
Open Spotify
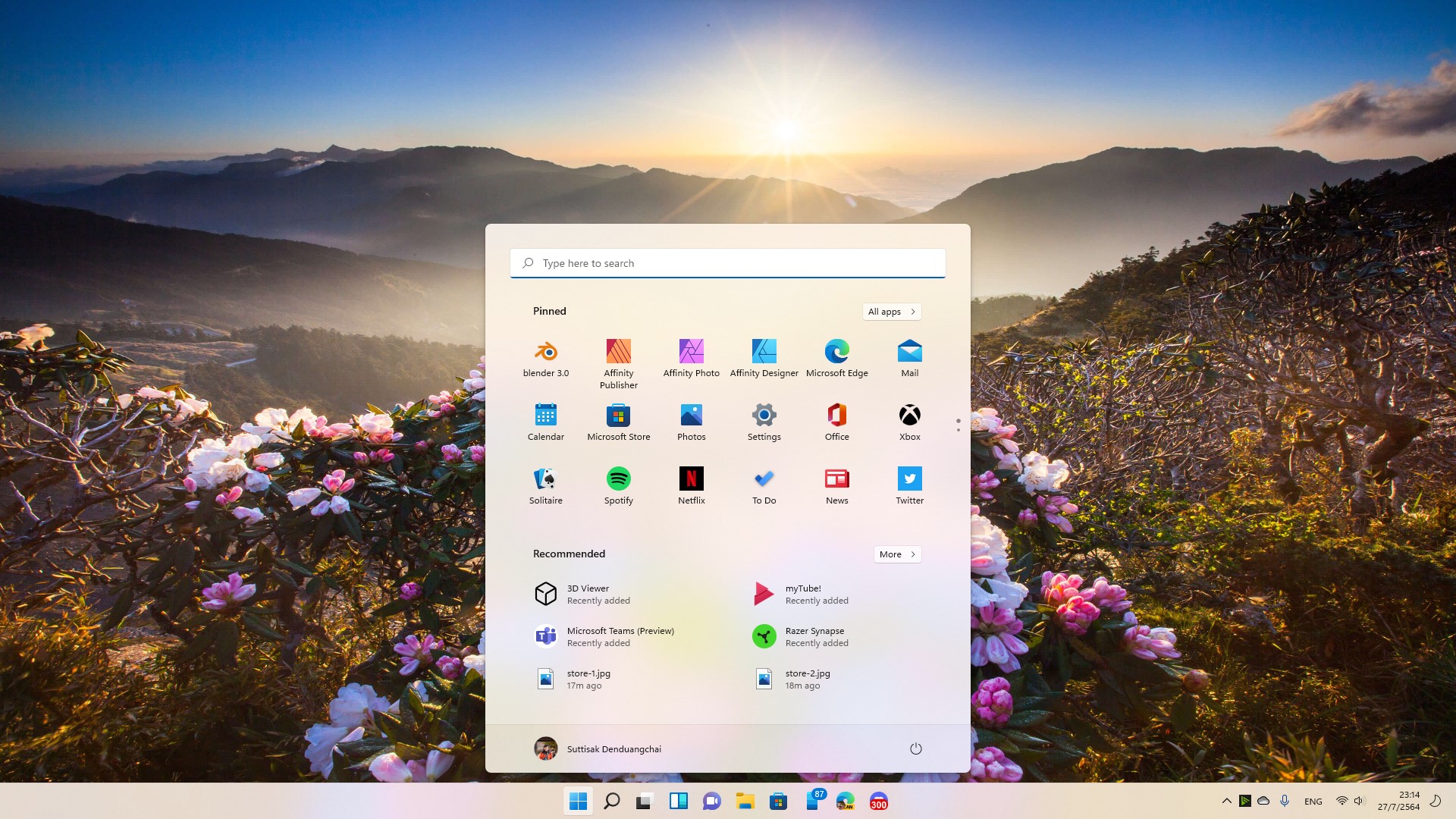tap(619, 486)
